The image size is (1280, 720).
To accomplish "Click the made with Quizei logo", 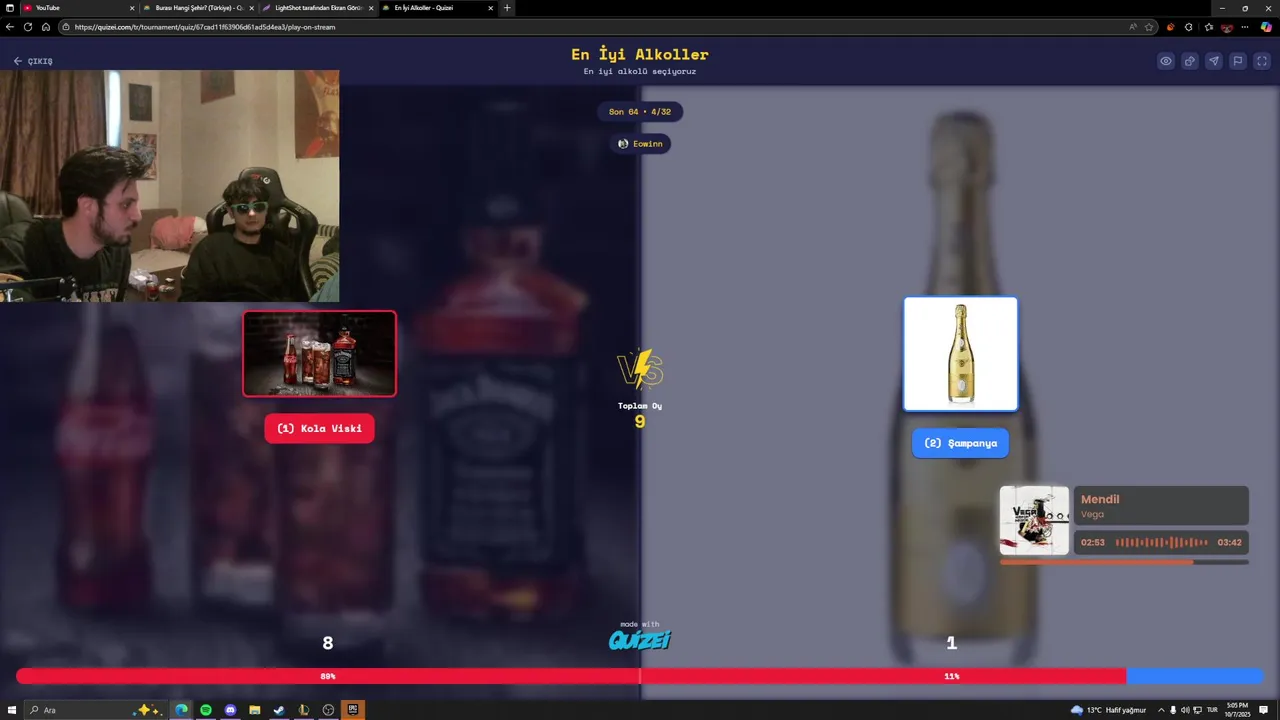I will tap(640, 636).
